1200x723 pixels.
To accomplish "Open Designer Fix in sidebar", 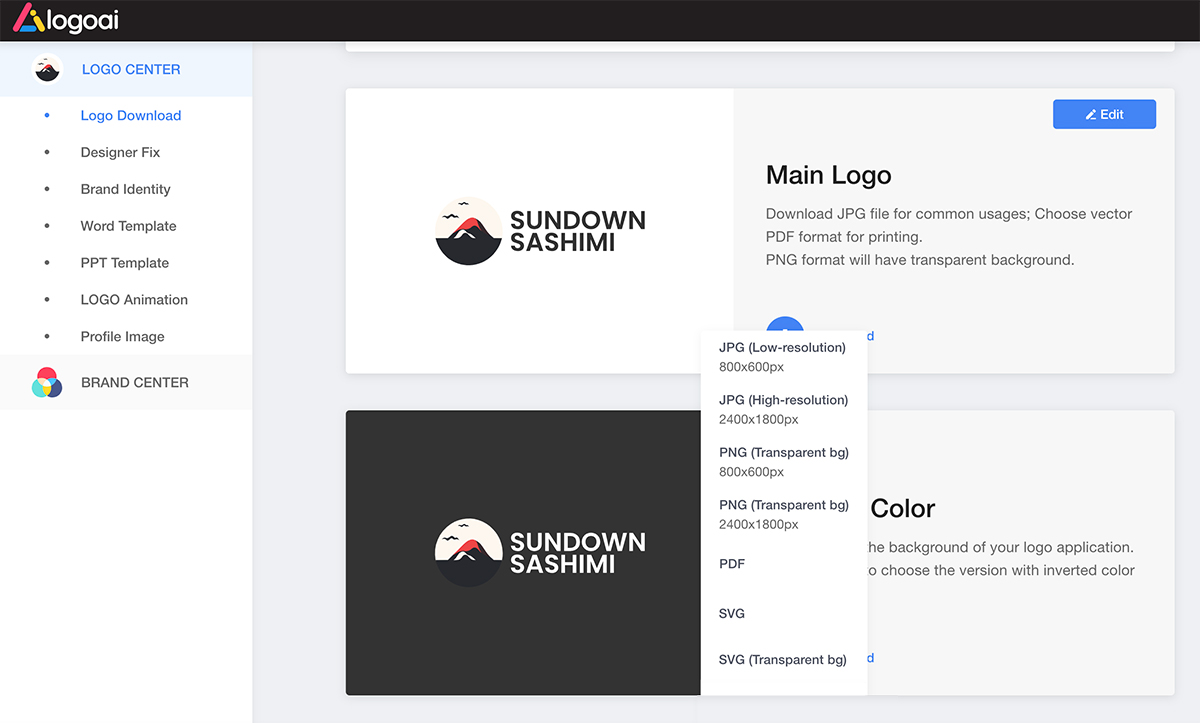I will tap(120, 152).
